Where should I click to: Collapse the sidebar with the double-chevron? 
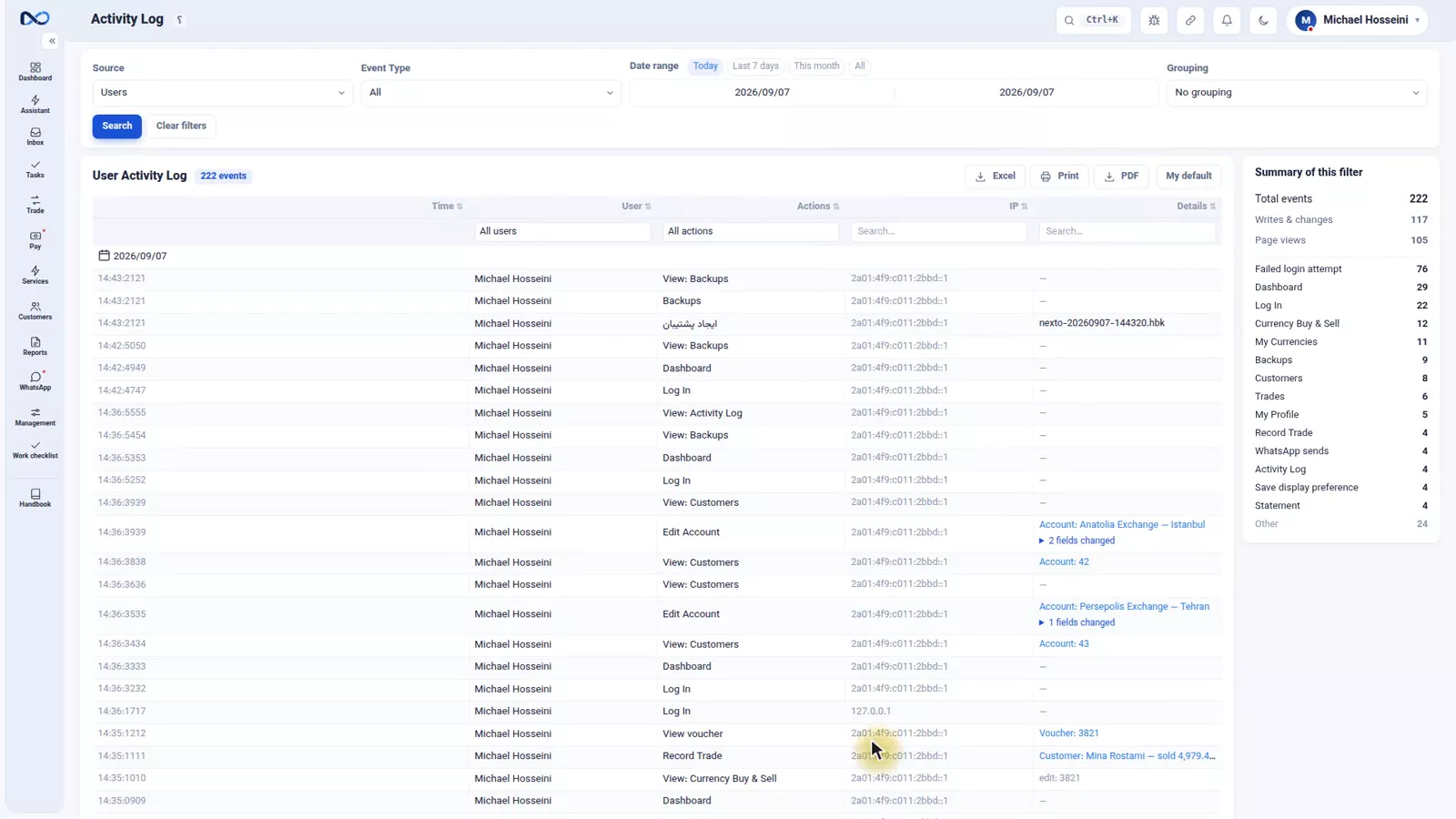click(52, 41)
